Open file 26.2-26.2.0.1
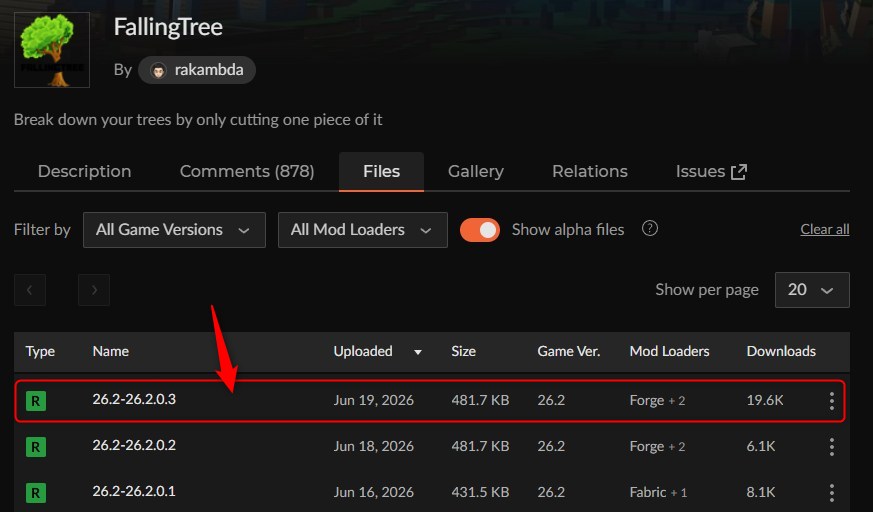 tap(134, 491)
